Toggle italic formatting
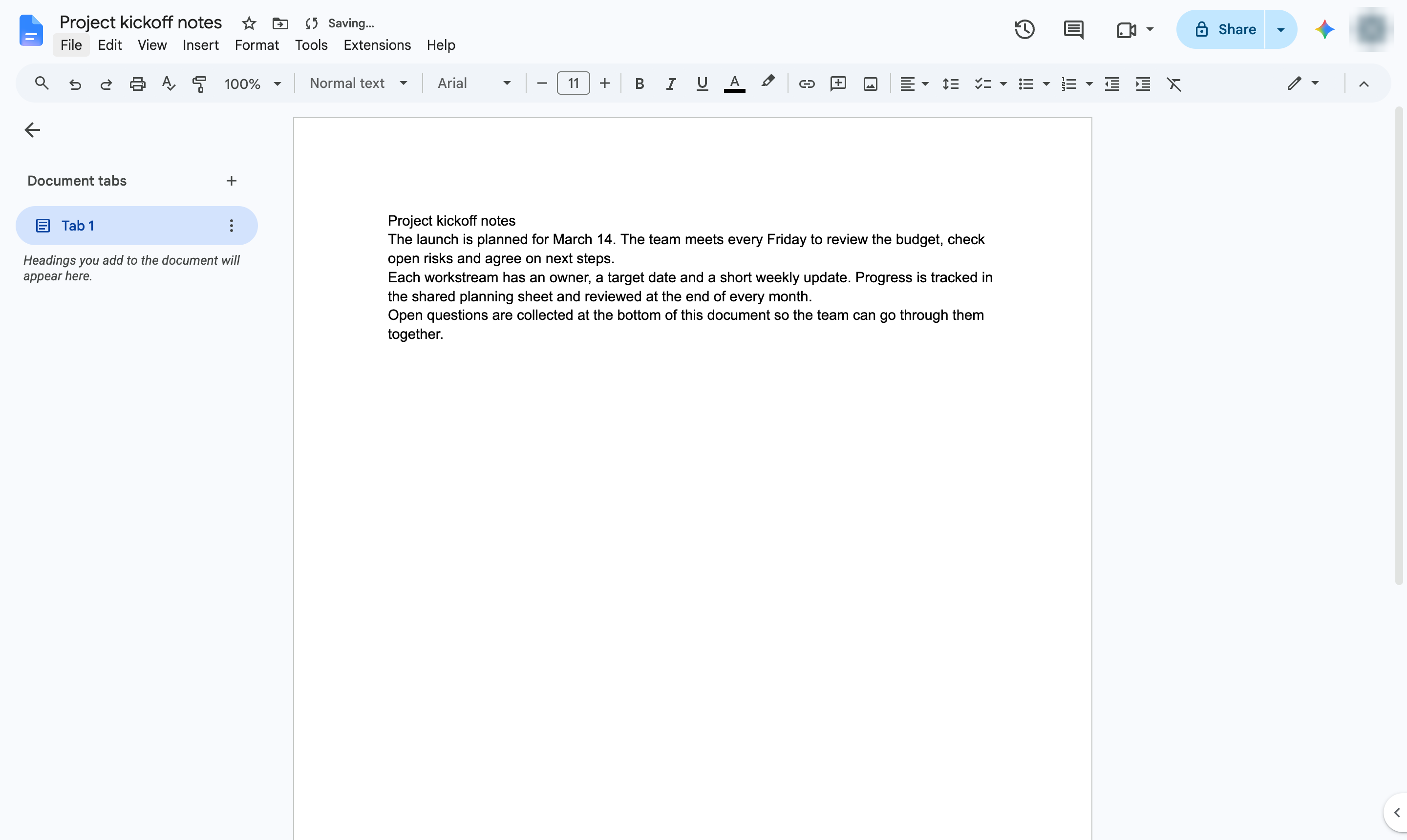 (x=671, y=84)
